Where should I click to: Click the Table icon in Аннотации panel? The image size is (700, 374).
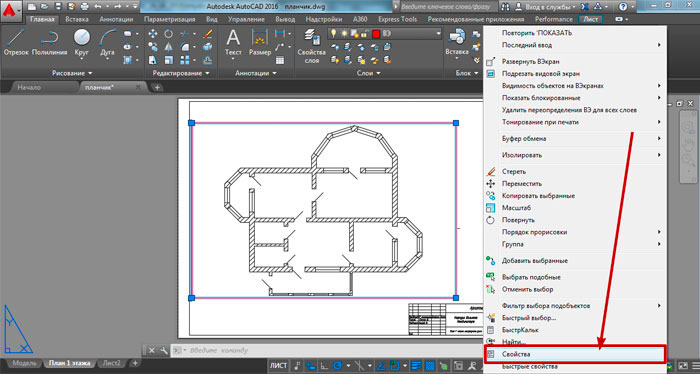coord(280,60)
